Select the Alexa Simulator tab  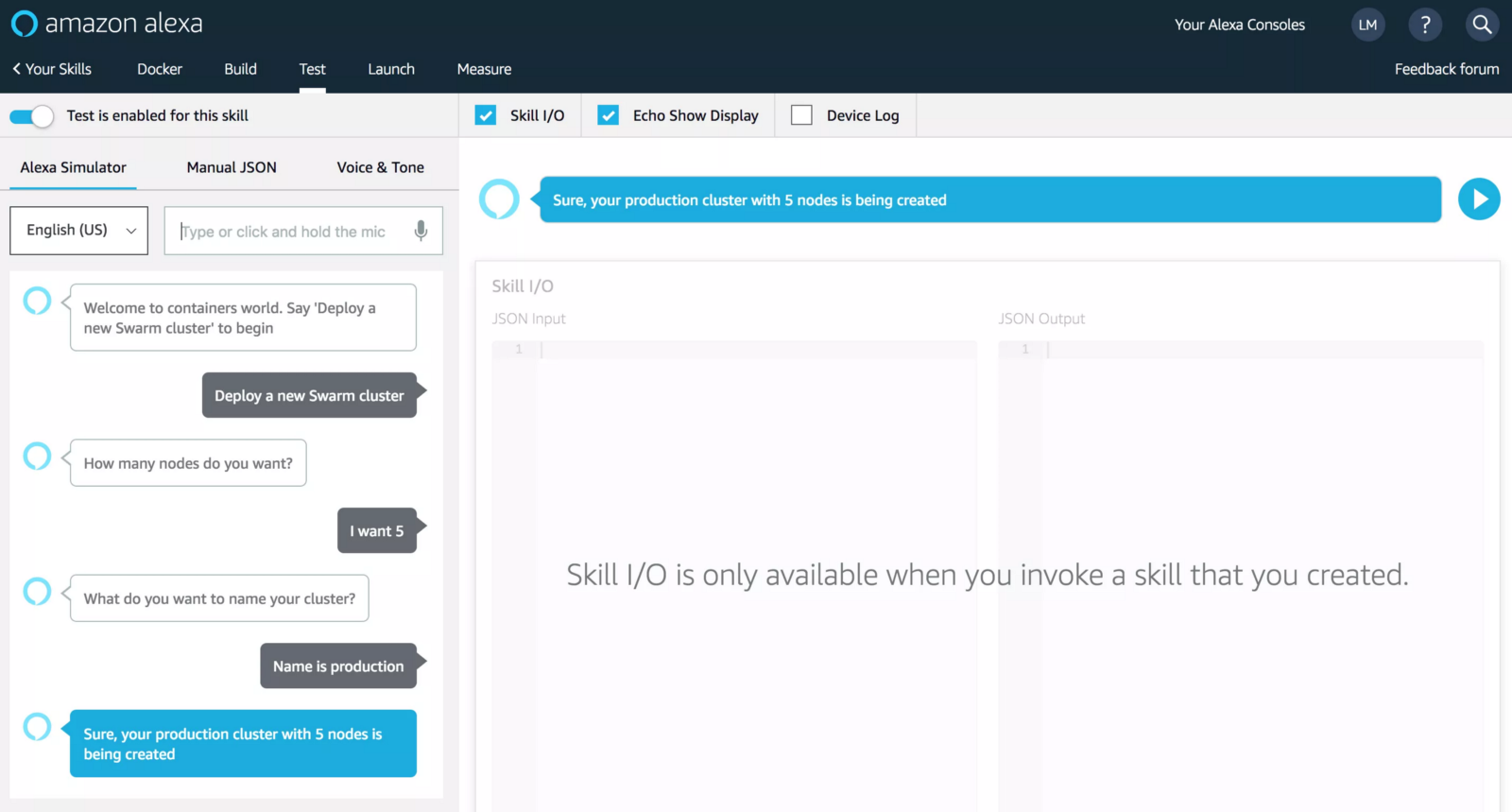tap(74, 167)
